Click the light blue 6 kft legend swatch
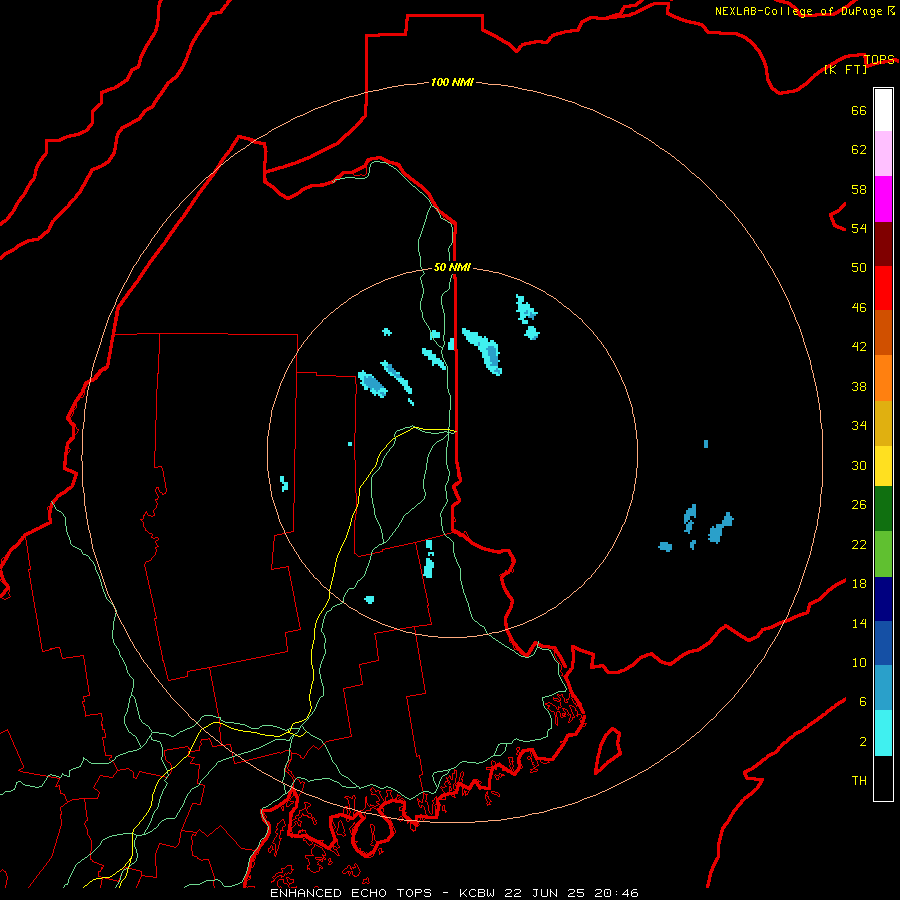 click(883, 688)
